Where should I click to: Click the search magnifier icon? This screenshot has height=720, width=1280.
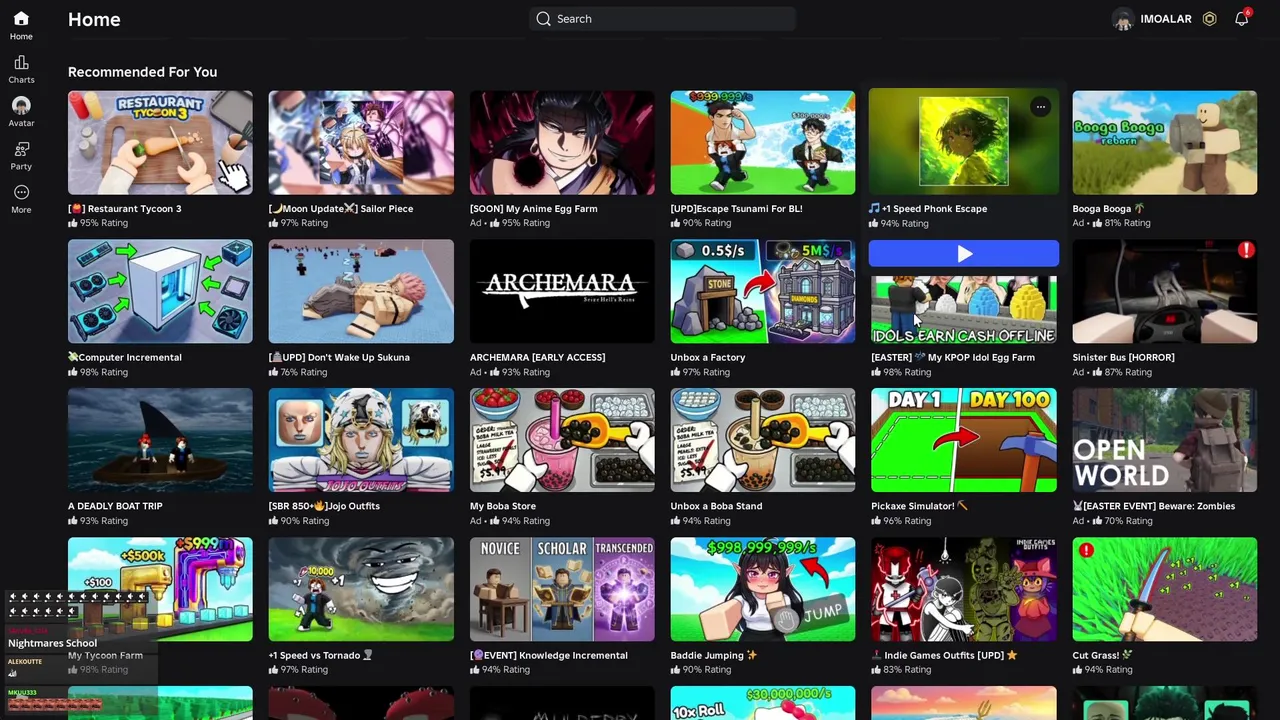(543, 18)
